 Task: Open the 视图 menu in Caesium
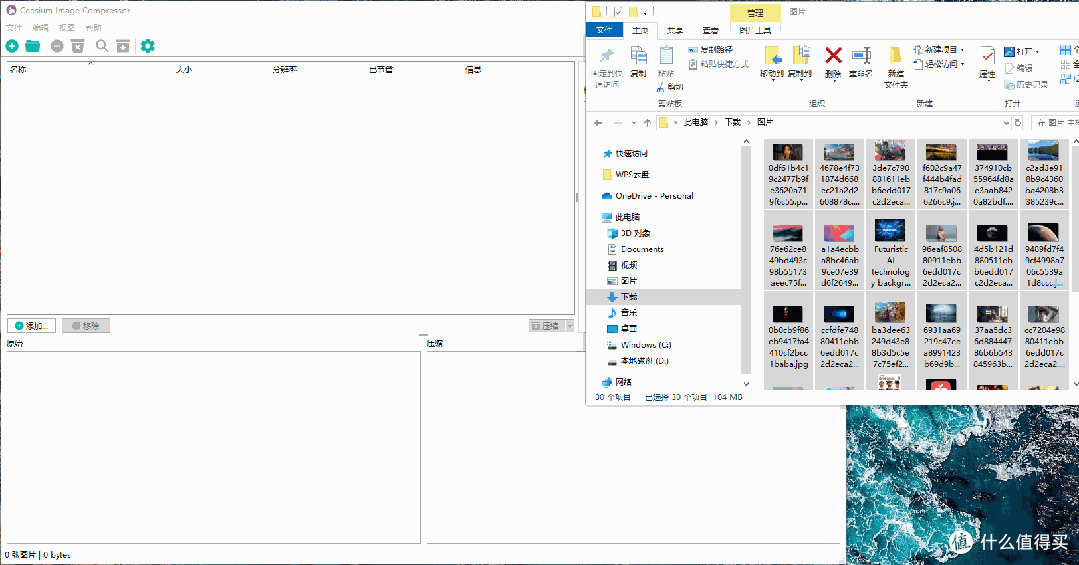tap(67, 28)
